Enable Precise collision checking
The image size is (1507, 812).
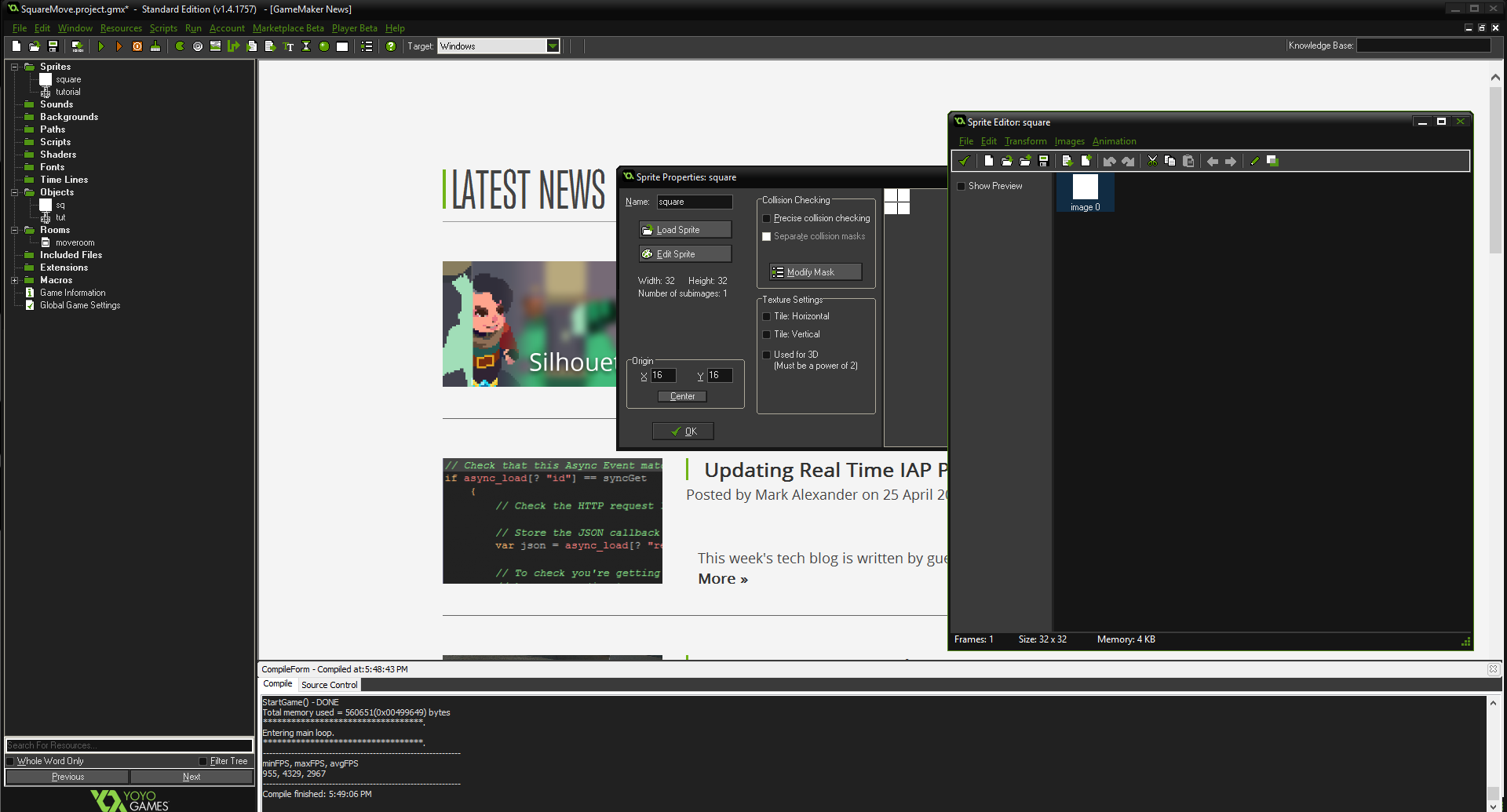click(x=767, y=218)
